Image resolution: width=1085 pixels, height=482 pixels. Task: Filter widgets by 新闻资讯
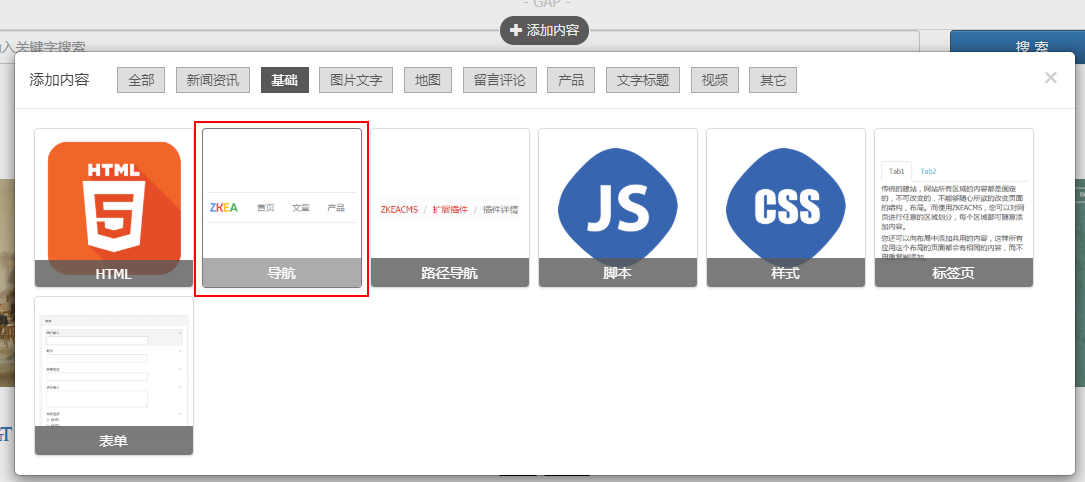click(x=212, y=80)
